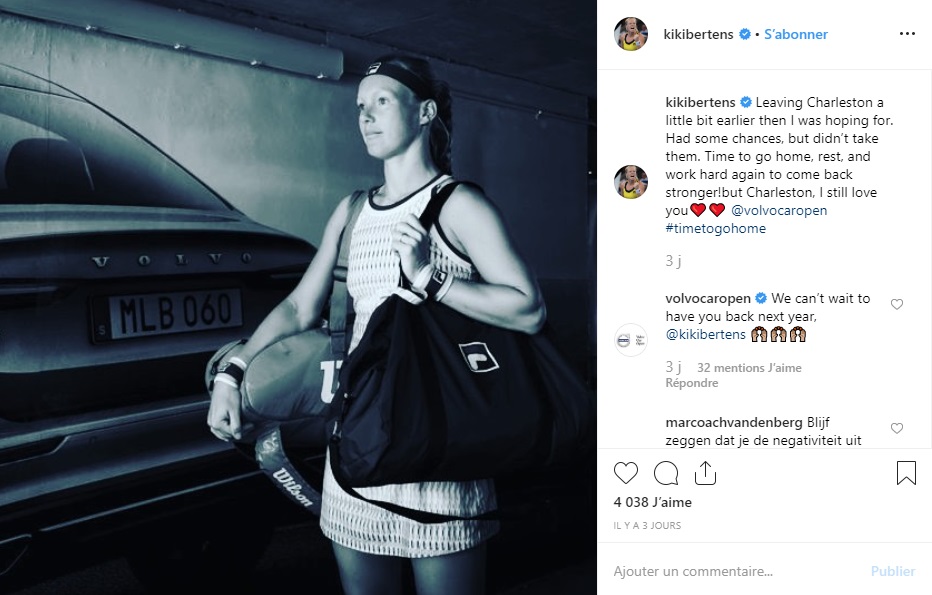Click the Publier button
Image resolution: width=932 pixels, height=595 pixels.
pos(893,571)
